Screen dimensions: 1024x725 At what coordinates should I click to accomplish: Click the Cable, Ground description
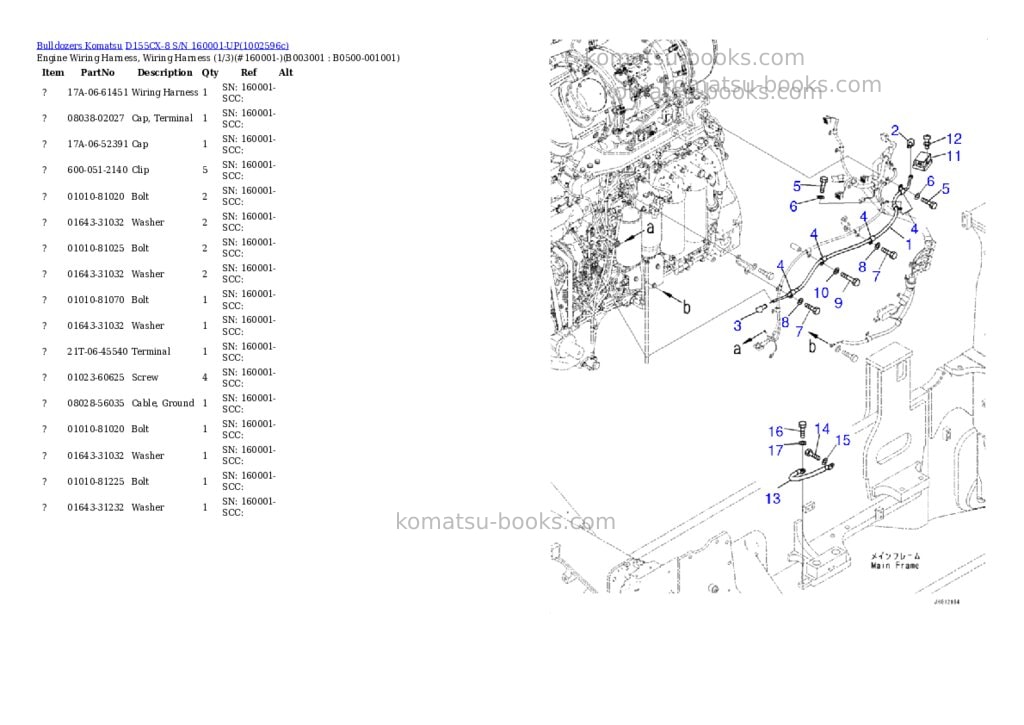coord(163,403)
